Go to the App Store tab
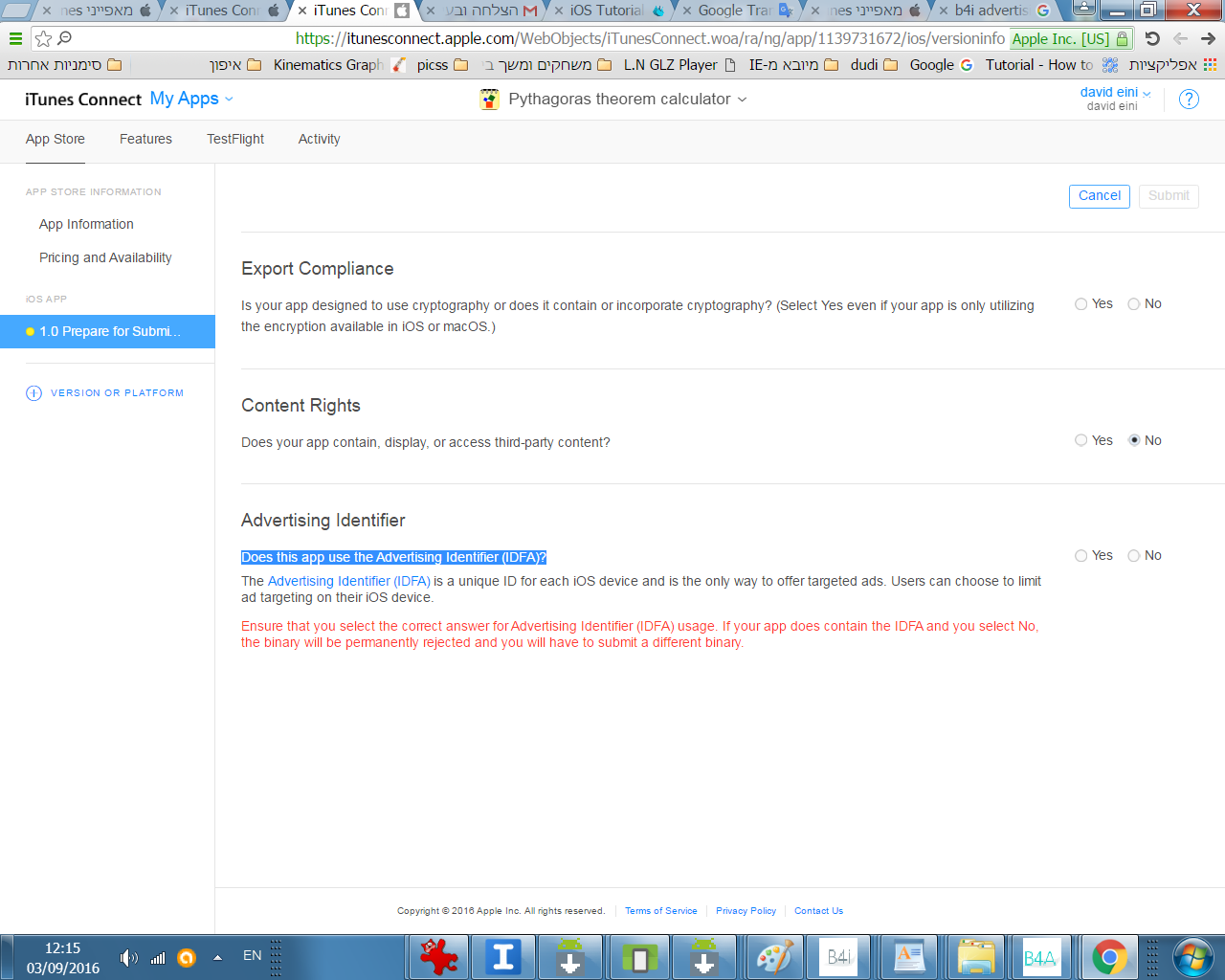Viewport: 1225px width, 980px height. [56, 139]
